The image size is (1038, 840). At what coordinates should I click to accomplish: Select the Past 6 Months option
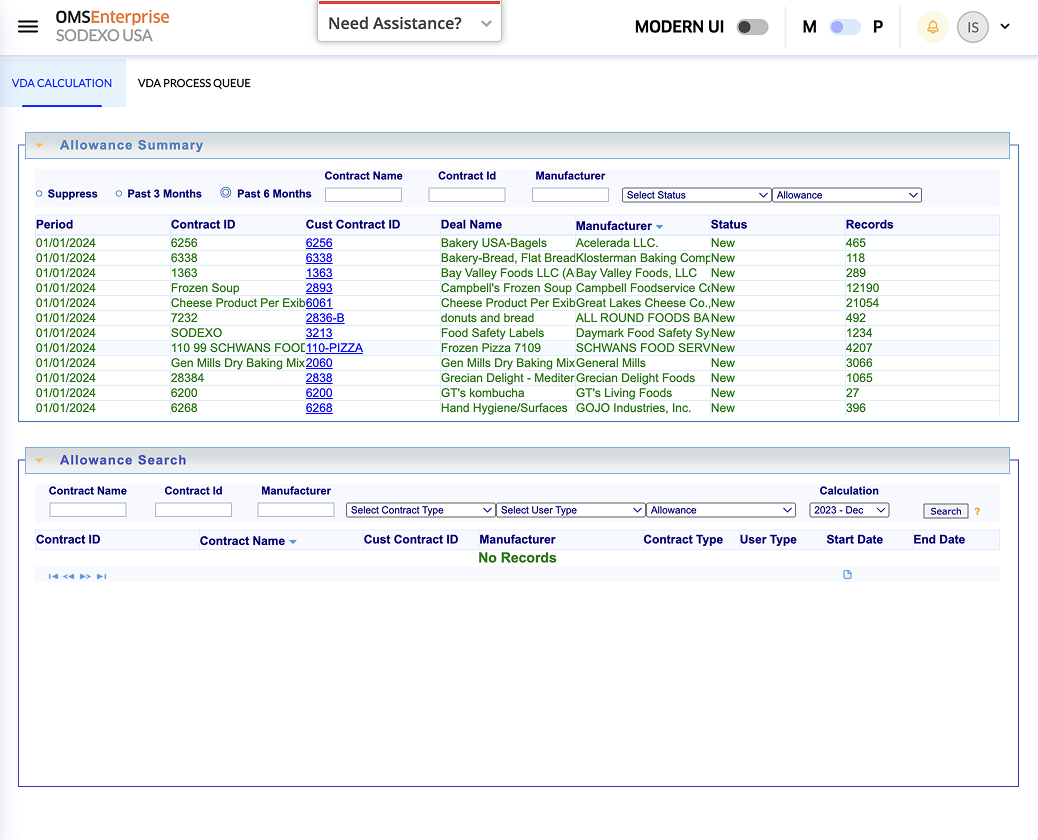226,193
